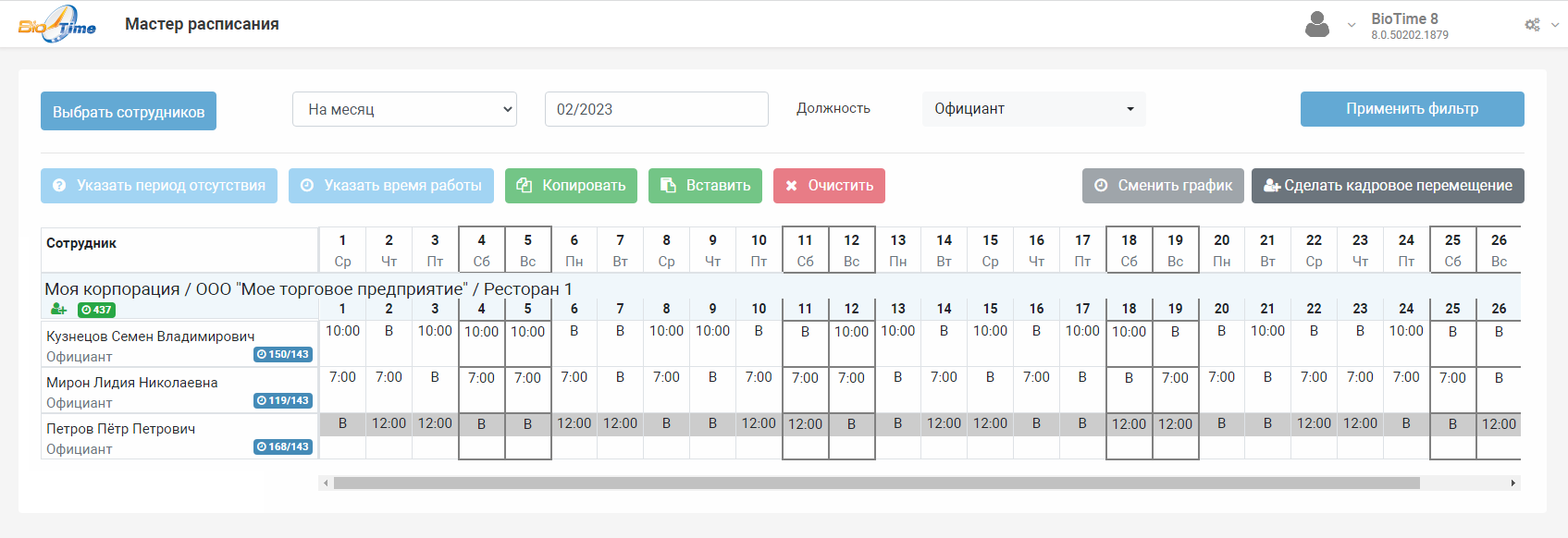This screenshot has height=538, width=1568.
Task: Click the 02/2023 date input field
Action: pos(656,109)
